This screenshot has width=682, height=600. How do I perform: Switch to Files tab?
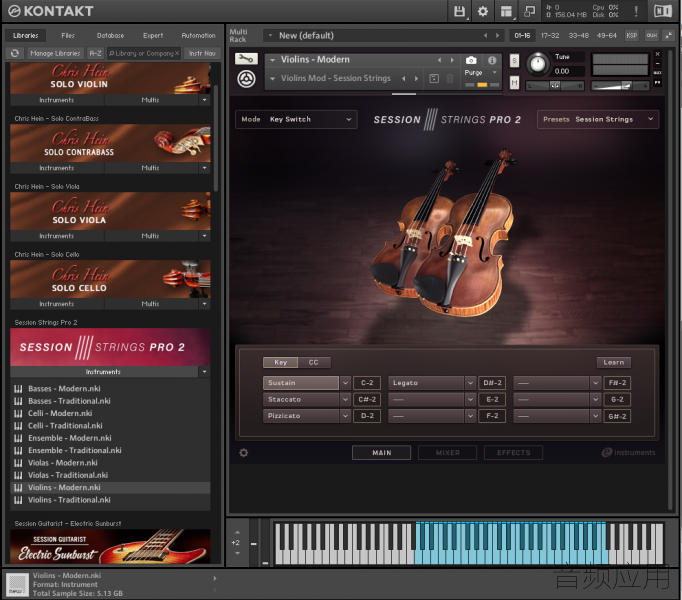tap(68, 35)
